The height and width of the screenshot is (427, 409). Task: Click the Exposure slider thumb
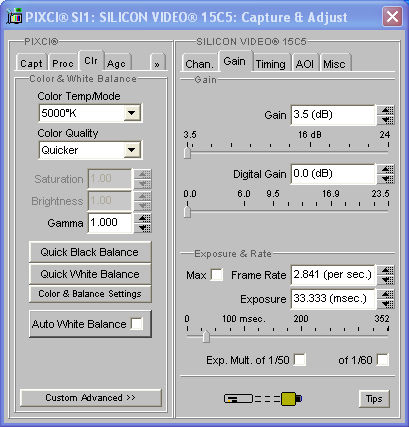206,336
